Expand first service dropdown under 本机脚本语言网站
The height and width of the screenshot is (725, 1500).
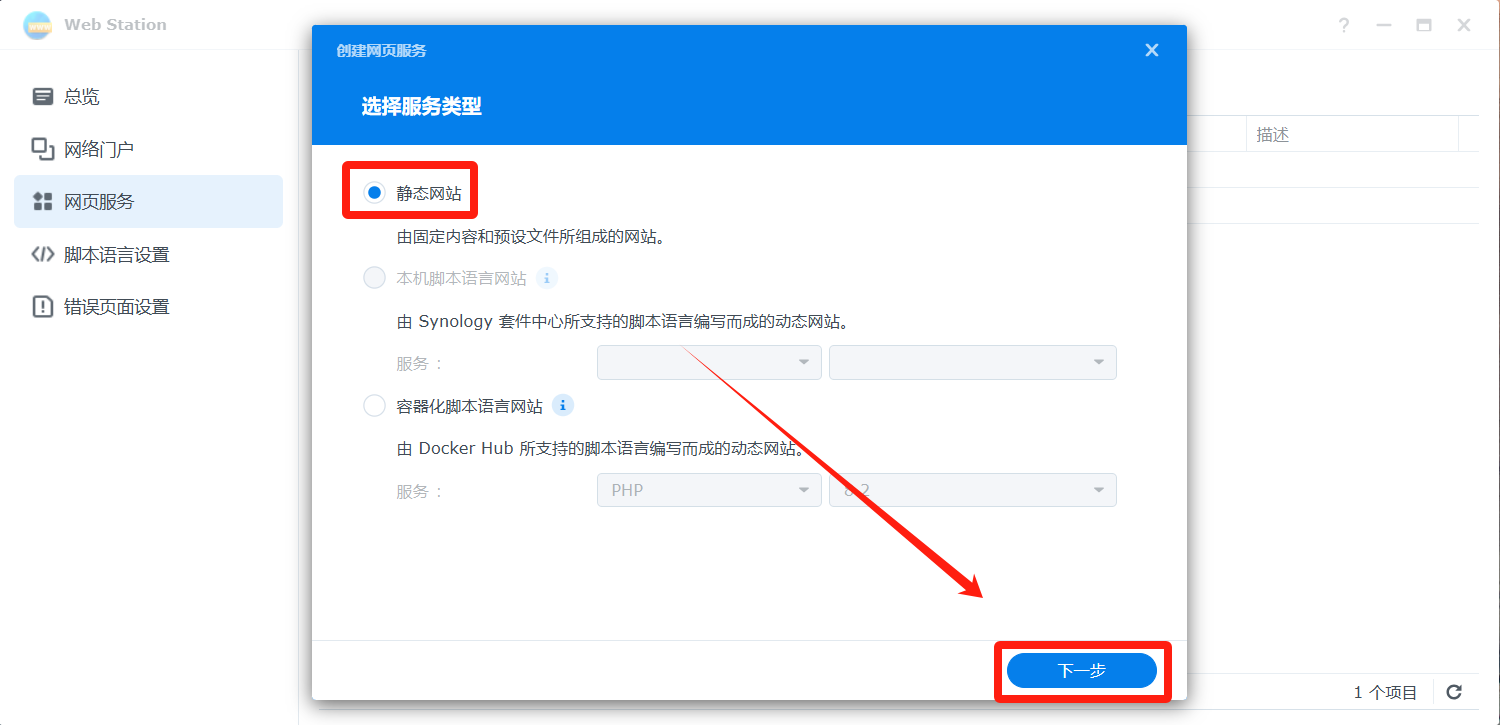(709, 362)
